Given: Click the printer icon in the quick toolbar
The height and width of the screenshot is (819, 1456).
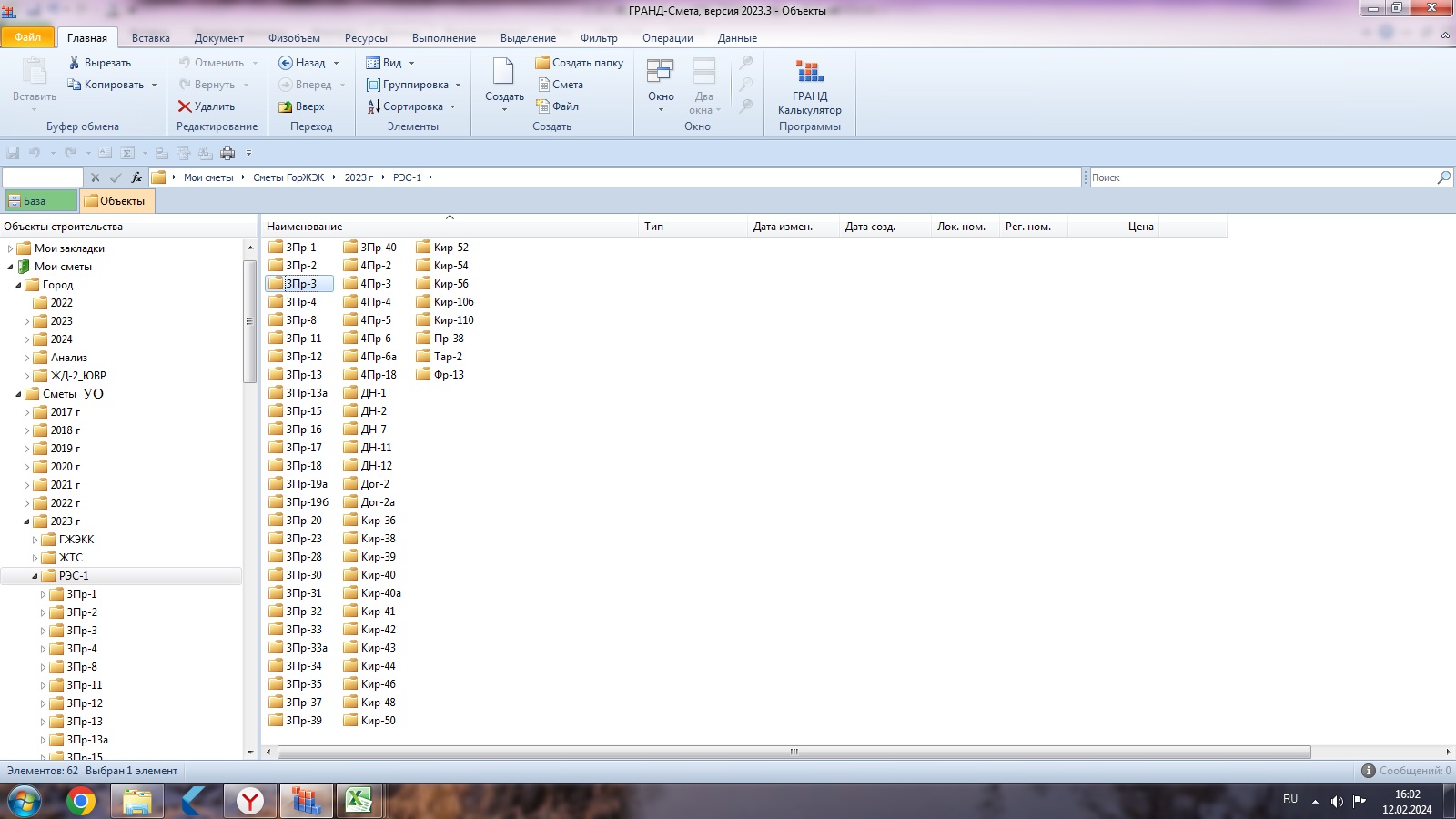Looking at the screenshot, I should tap(227, 153).
